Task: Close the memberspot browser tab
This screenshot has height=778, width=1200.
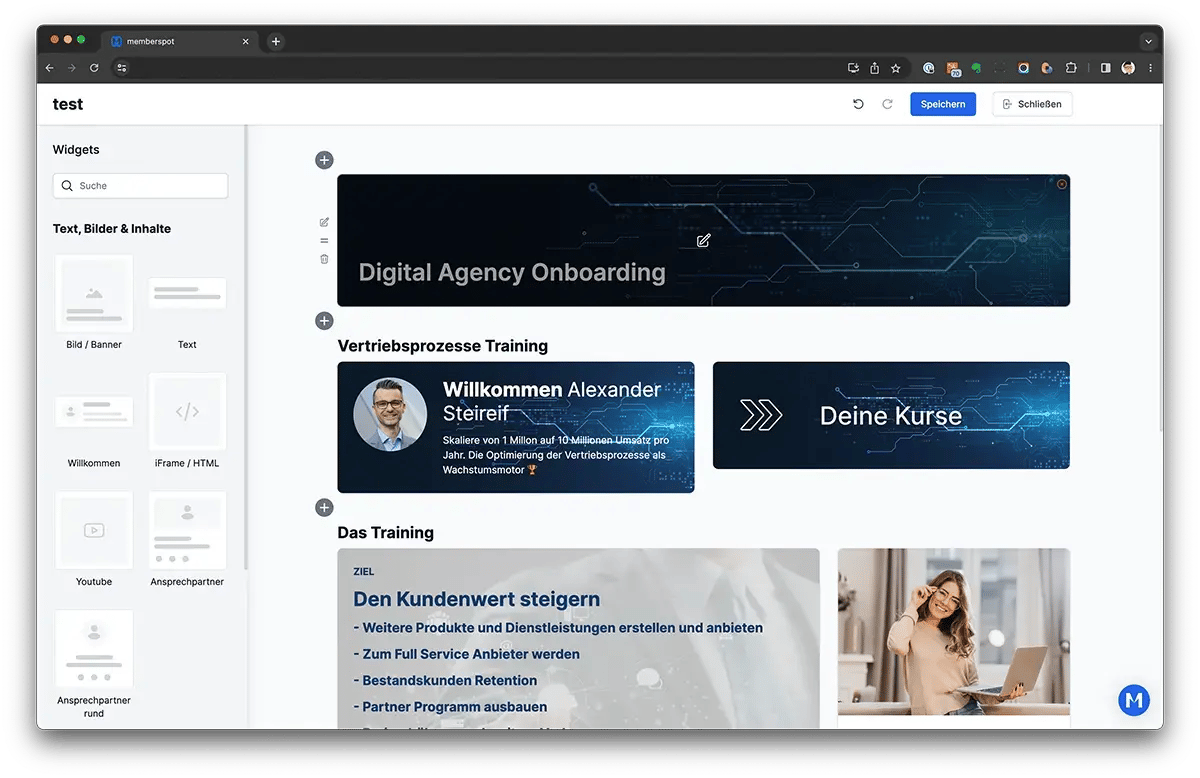Action: (246, 41)
